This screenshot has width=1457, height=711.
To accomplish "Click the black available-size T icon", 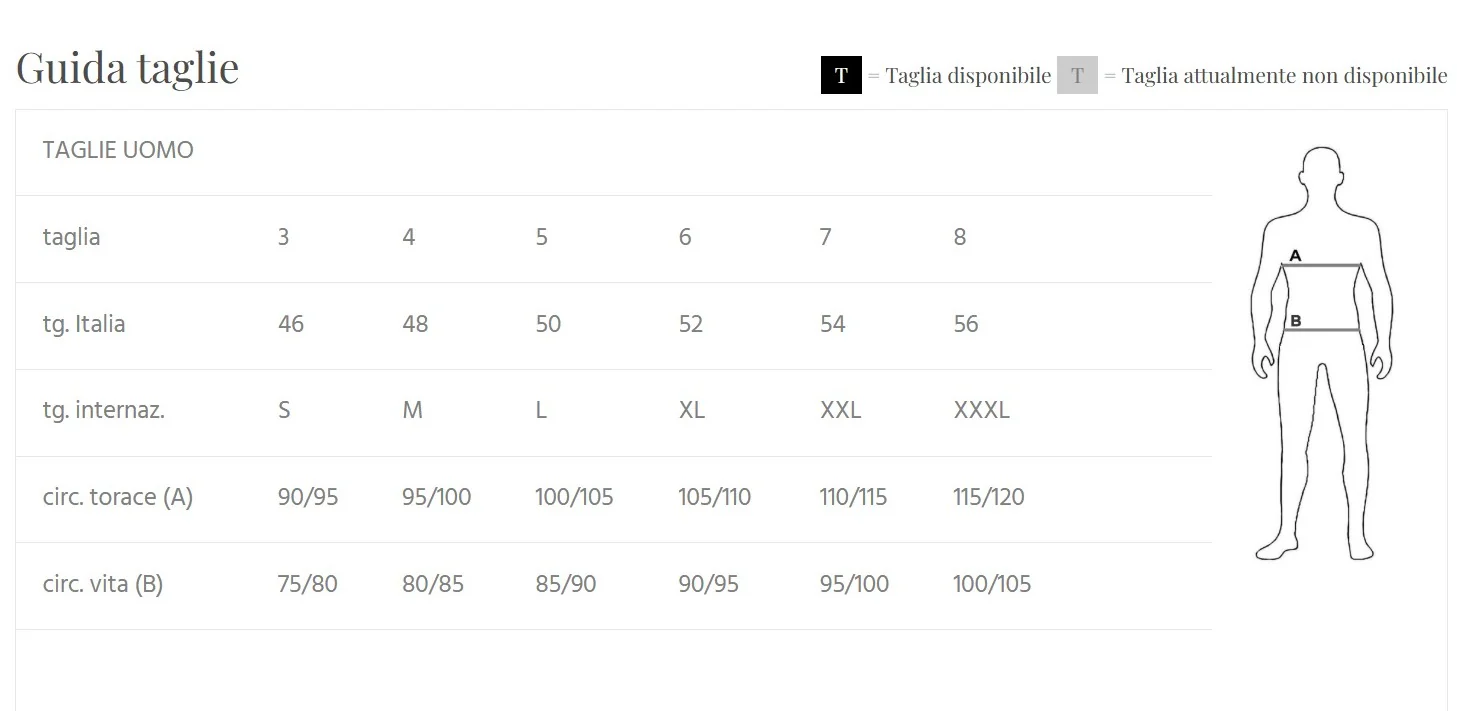I will (x=841, y=76).
